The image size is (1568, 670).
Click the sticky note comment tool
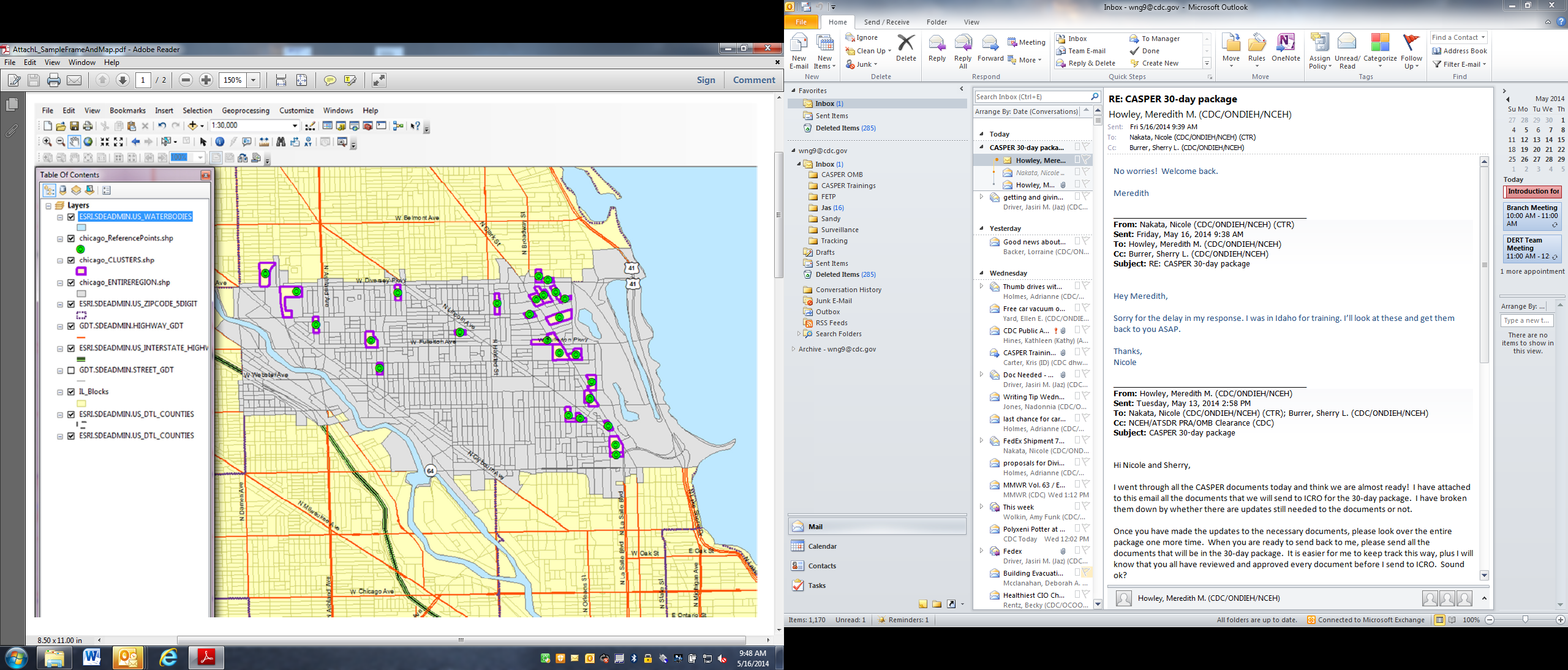pos(330,80)
